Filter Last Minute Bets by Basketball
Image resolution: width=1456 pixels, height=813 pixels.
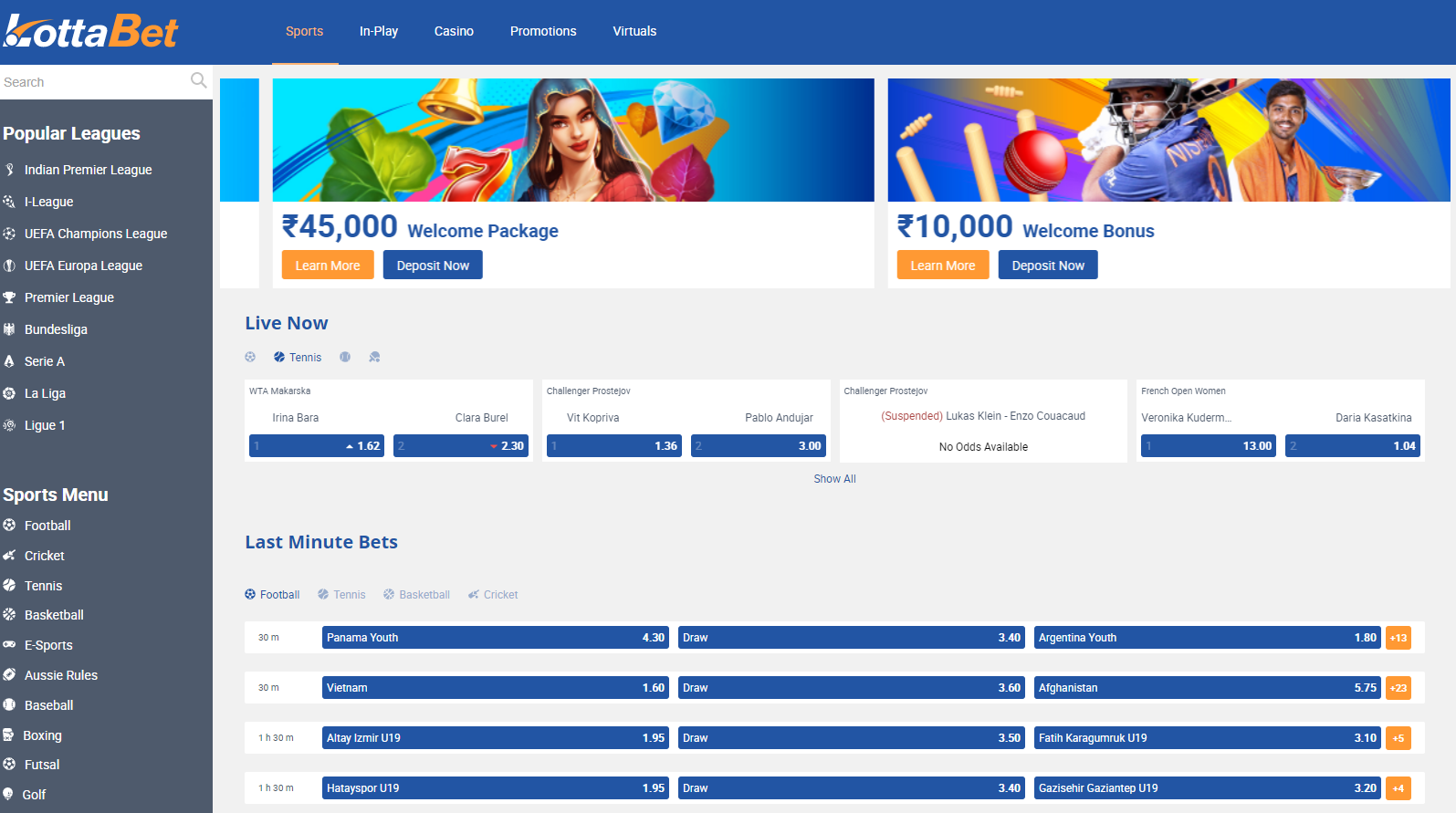coord(416,595)
